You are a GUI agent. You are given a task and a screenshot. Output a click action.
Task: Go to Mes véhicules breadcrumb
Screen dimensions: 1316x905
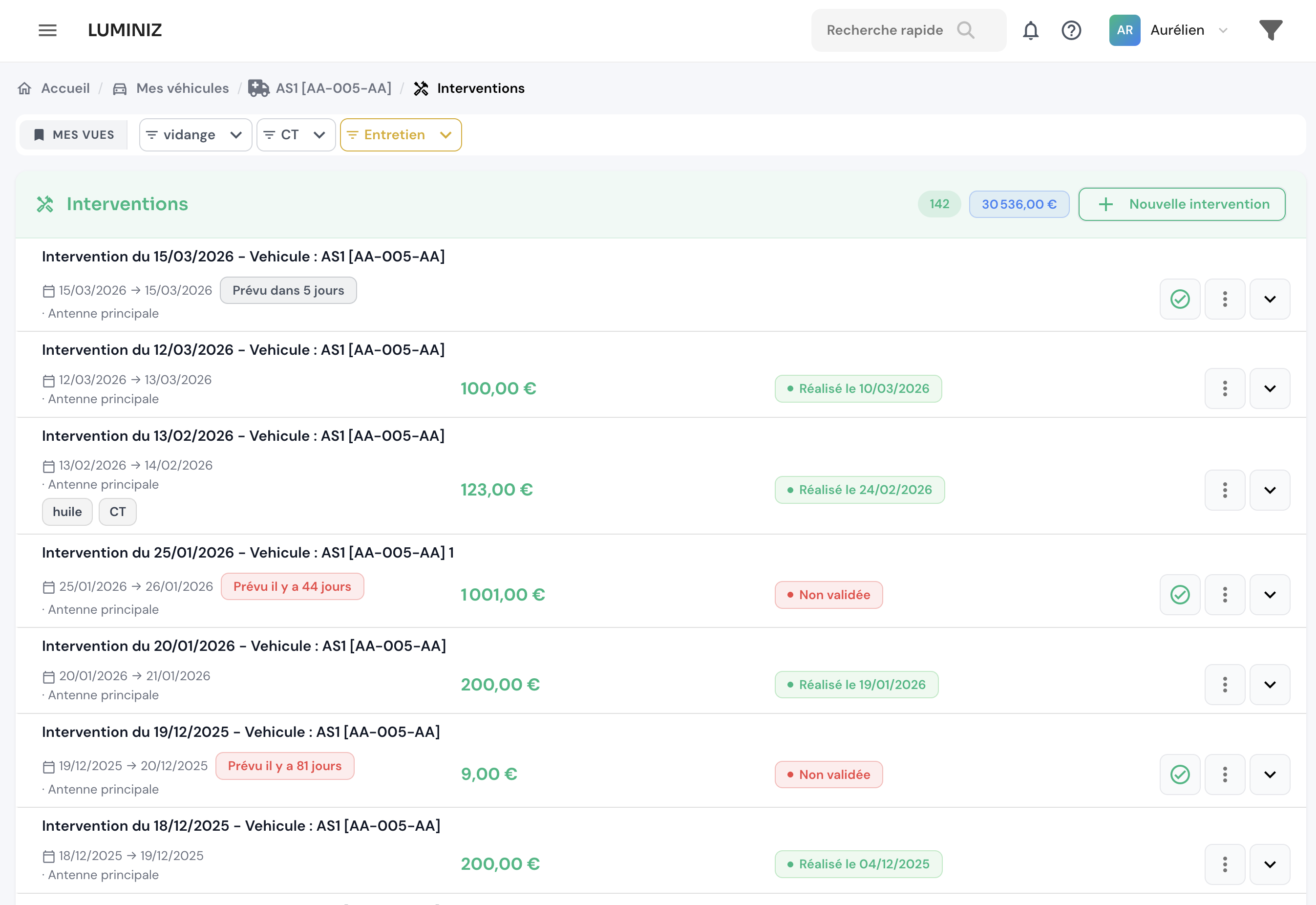(182, 88)
